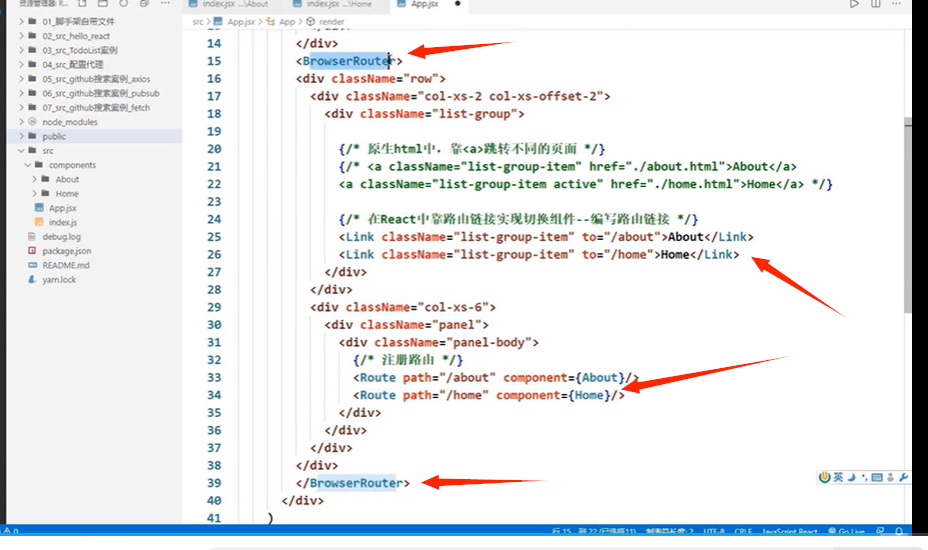Click Go Live in status bar
This screenshot has width=928, height=550.
click(x=846, y=531)
